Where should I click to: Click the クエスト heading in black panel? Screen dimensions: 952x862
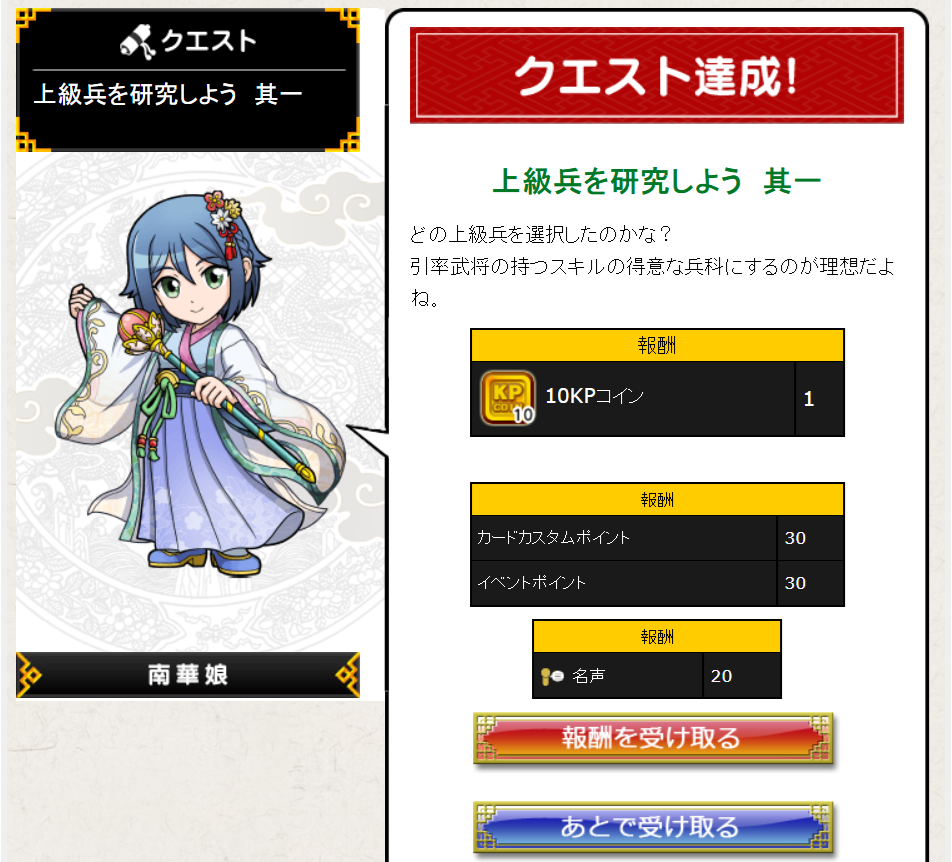point(208,41)
